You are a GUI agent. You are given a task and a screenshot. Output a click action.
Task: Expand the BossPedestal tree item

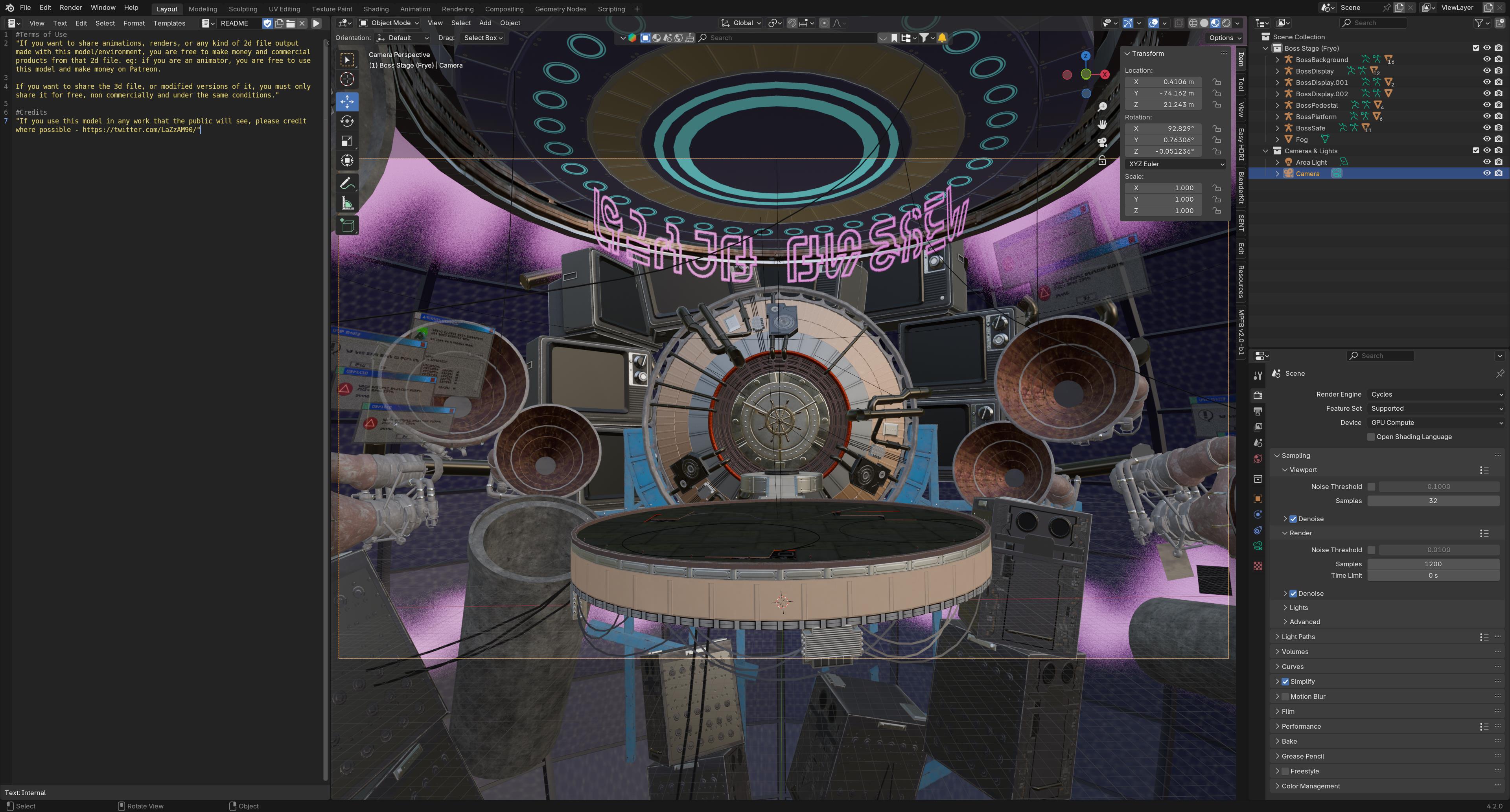[1277, 105]
